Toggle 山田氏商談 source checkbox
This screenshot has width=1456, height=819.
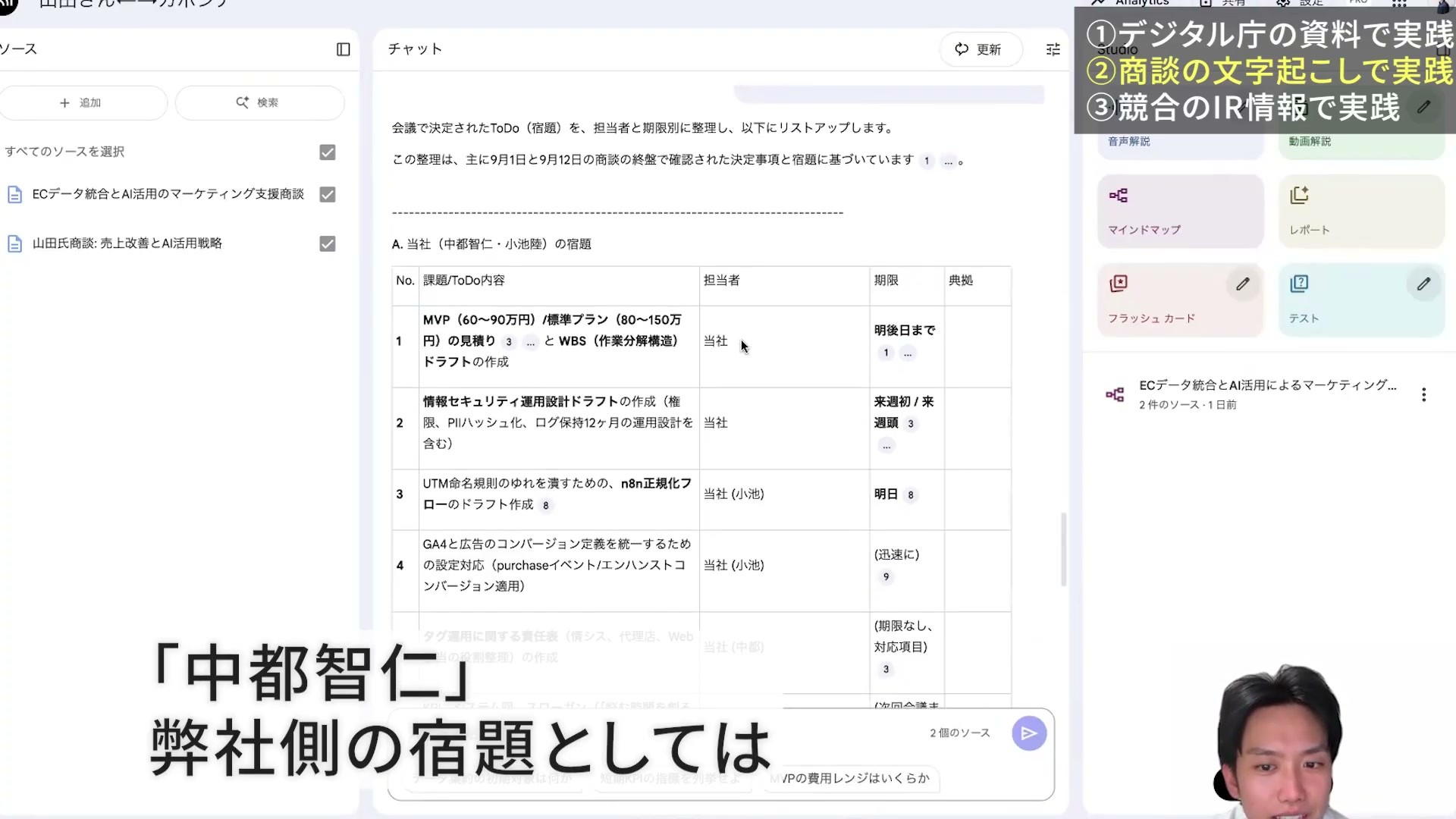click(x=328, y=244)
